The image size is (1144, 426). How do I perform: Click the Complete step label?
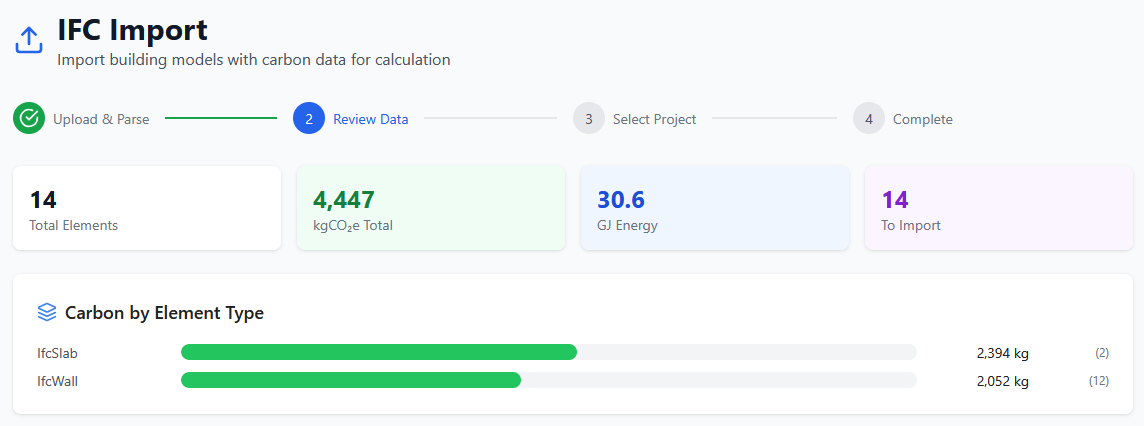tap(922, 119)
